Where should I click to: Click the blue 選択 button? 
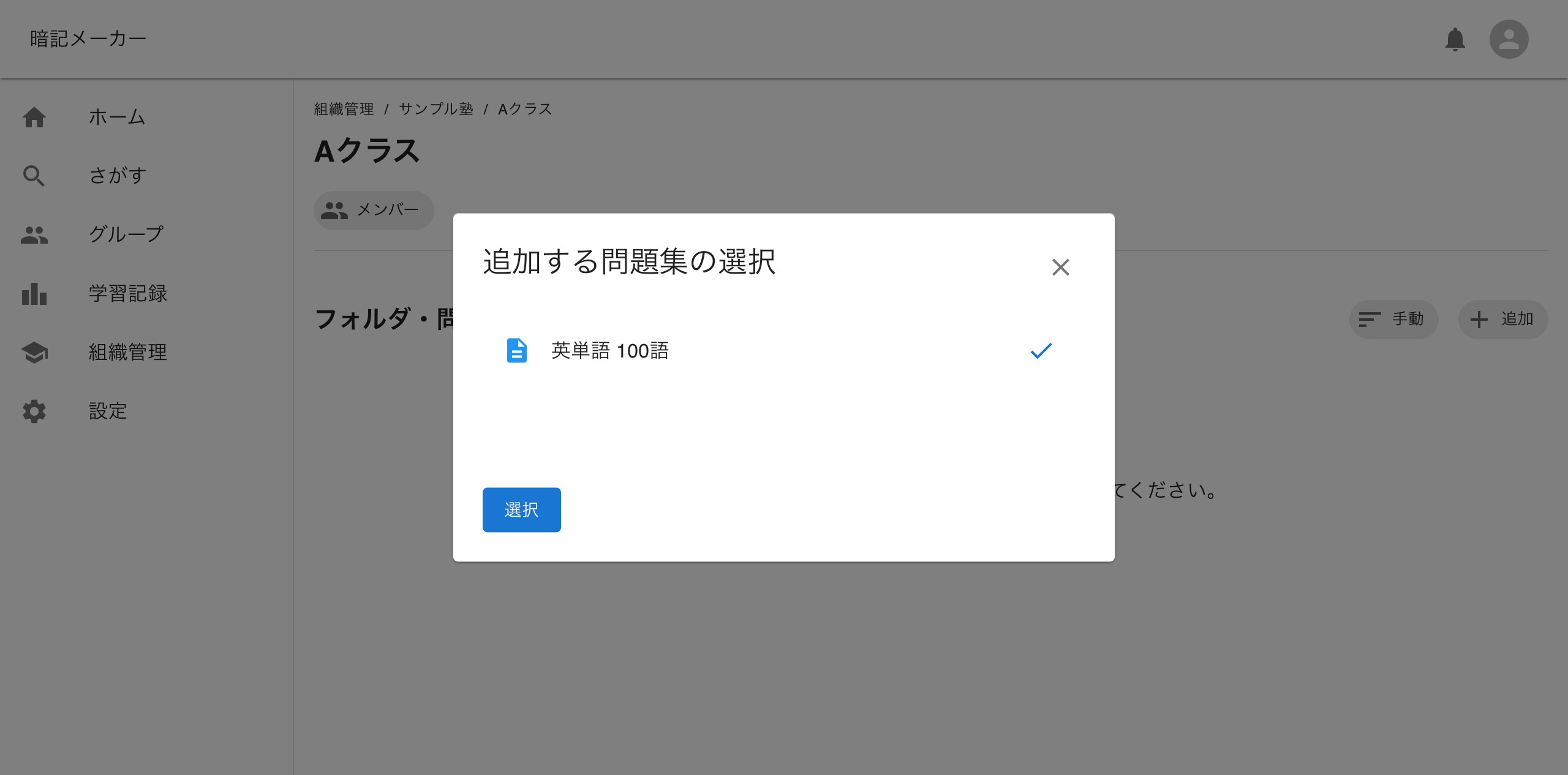point(521,510)
